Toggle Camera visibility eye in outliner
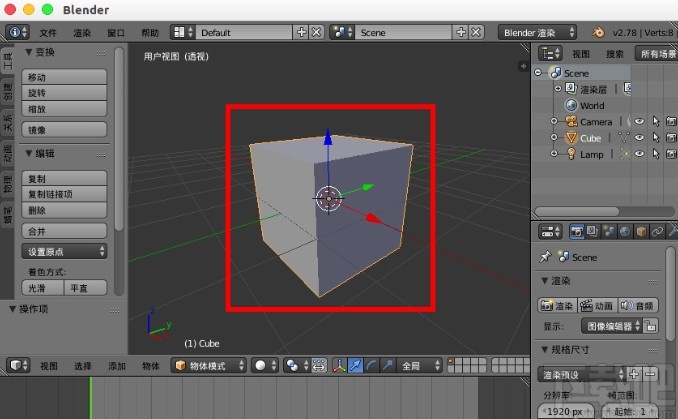 coord(639,122)
